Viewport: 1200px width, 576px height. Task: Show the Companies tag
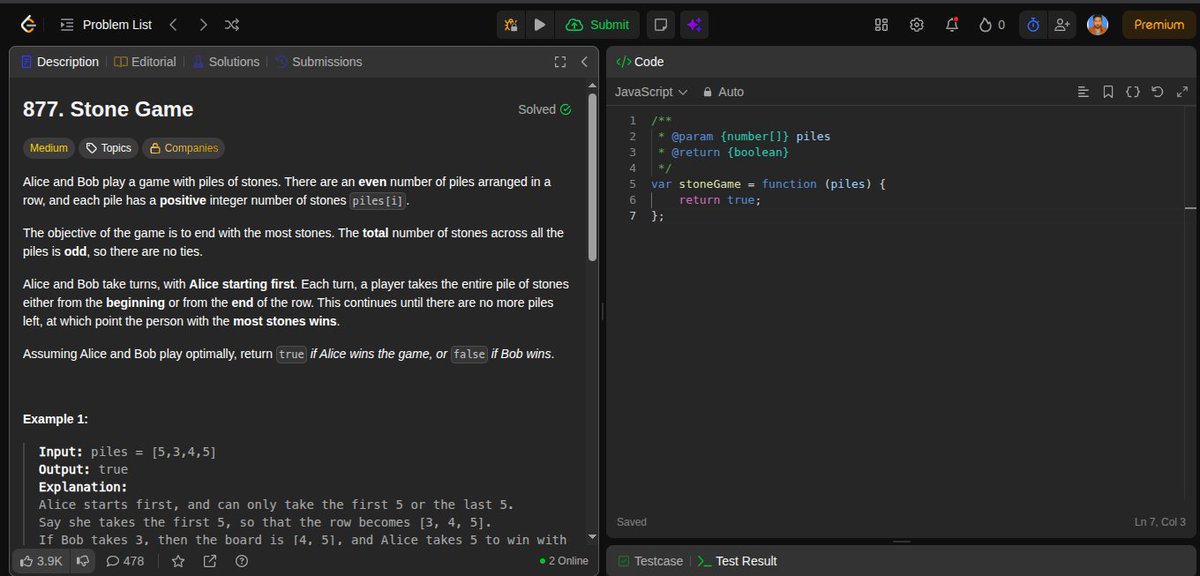pyautogui.click(x=183, y=148)
